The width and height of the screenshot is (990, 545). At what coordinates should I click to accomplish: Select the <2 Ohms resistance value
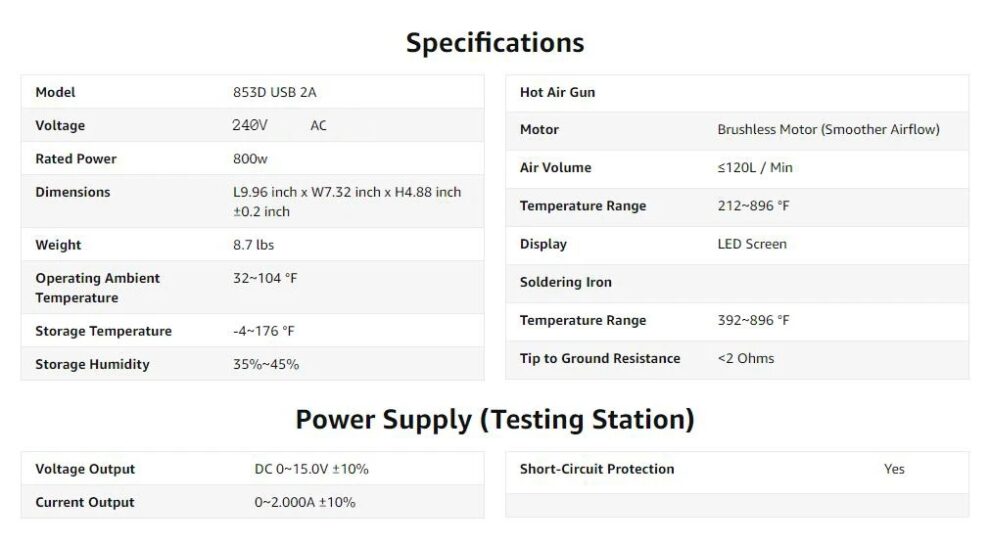(x=746, y=358)
